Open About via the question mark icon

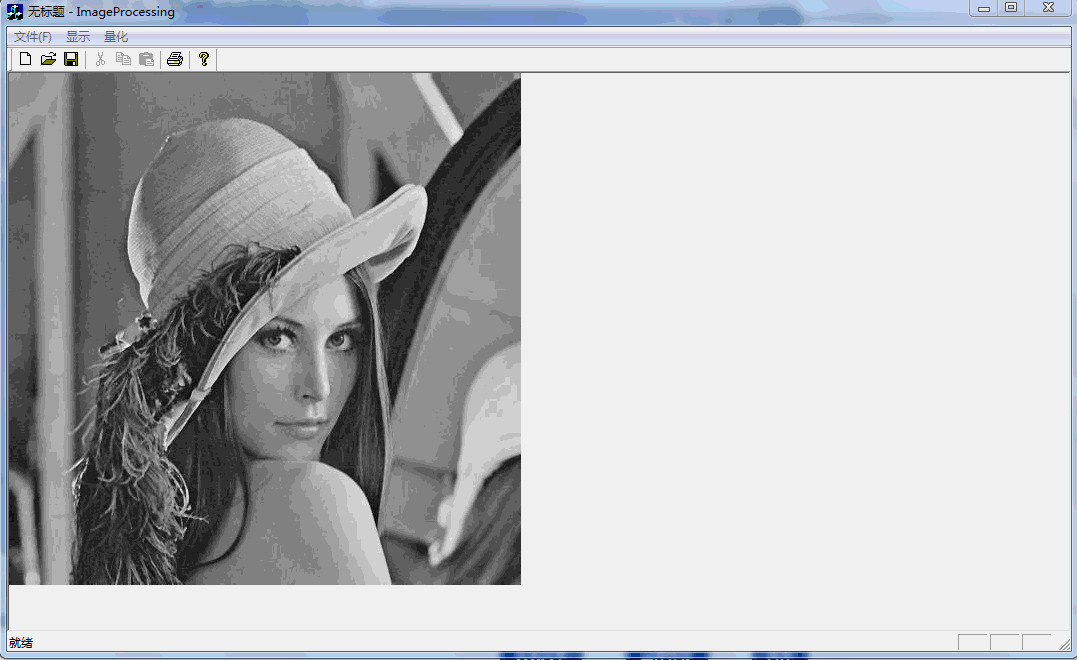pos(204,59)
